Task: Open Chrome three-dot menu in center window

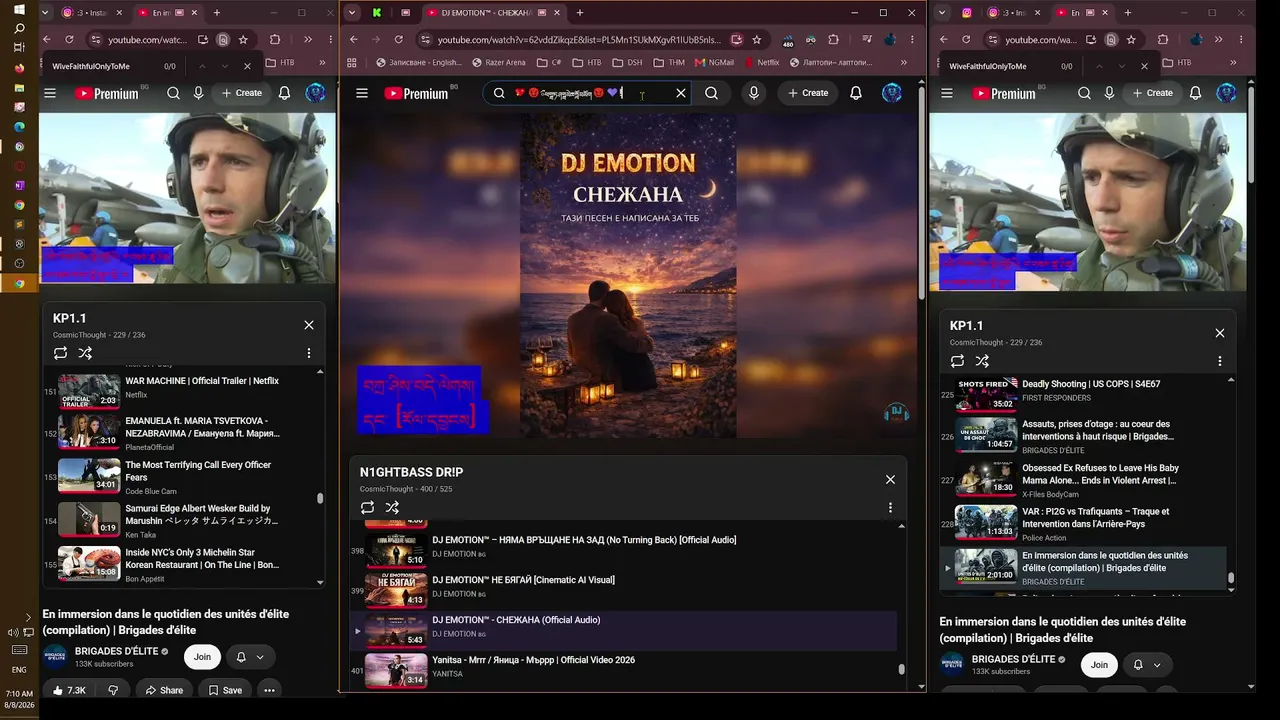Action: coord(910,40)
